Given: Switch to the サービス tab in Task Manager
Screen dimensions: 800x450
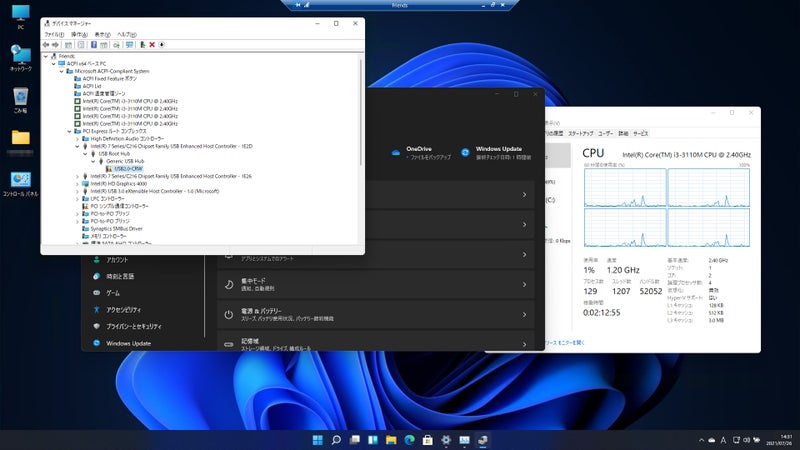Looking at the screenshot, I should point(640,133).
